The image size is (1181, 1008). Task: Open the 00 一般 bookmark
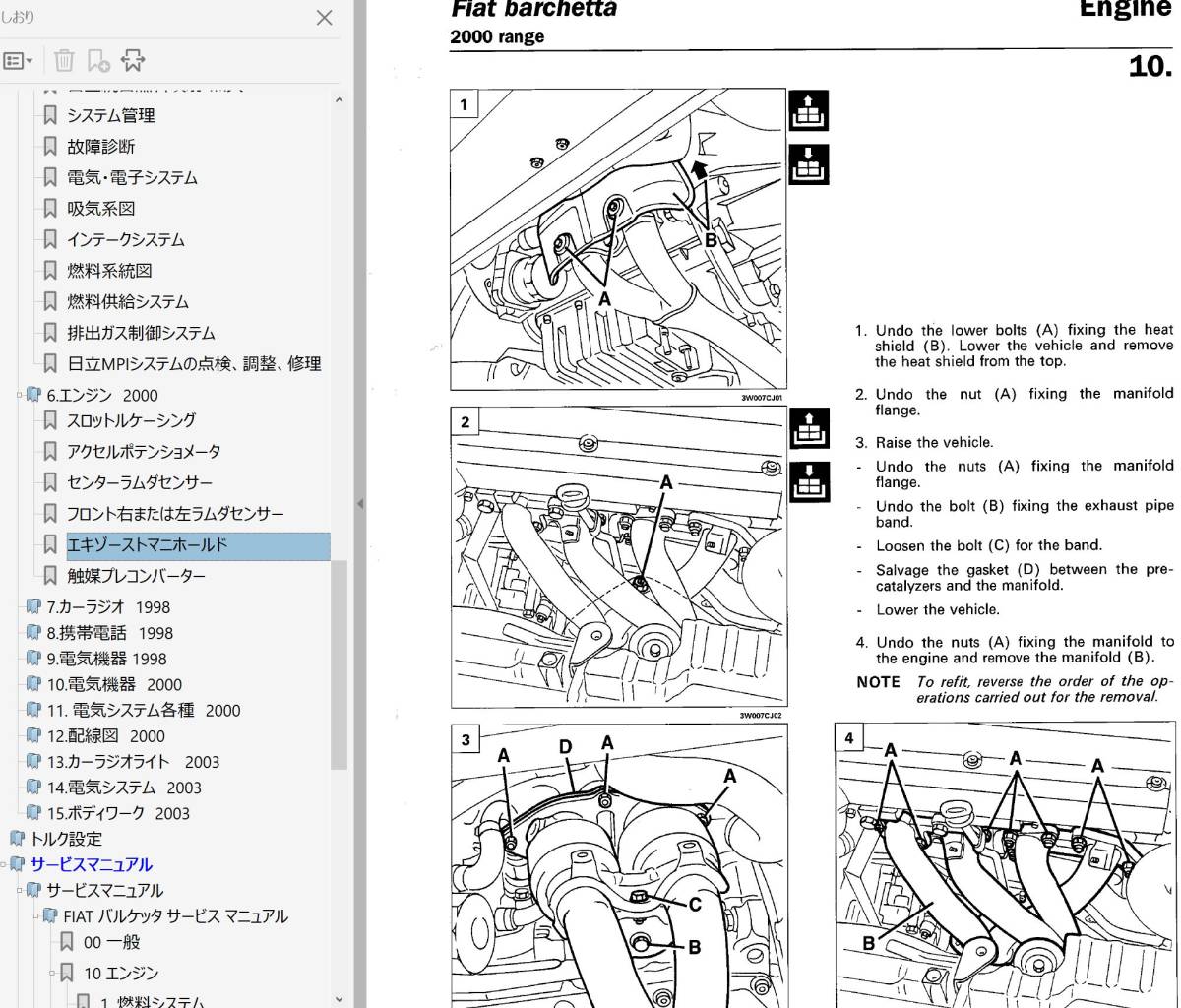point(111,942)
